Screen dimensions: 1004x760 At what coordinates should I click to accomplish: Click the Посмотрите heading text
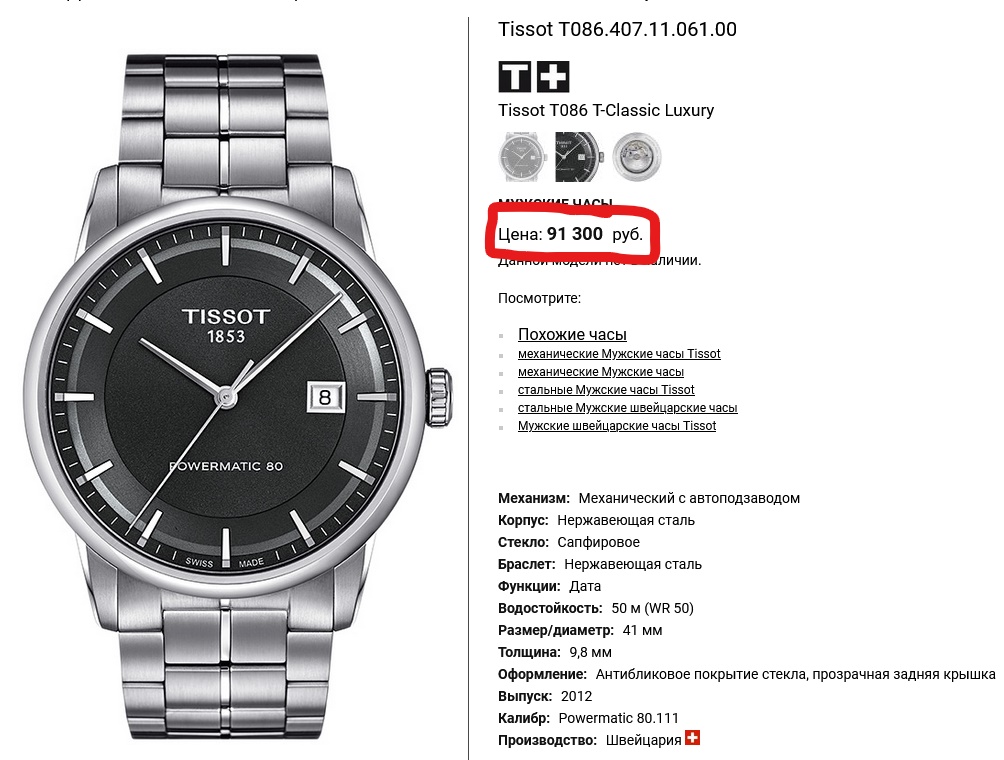(539, 298)
